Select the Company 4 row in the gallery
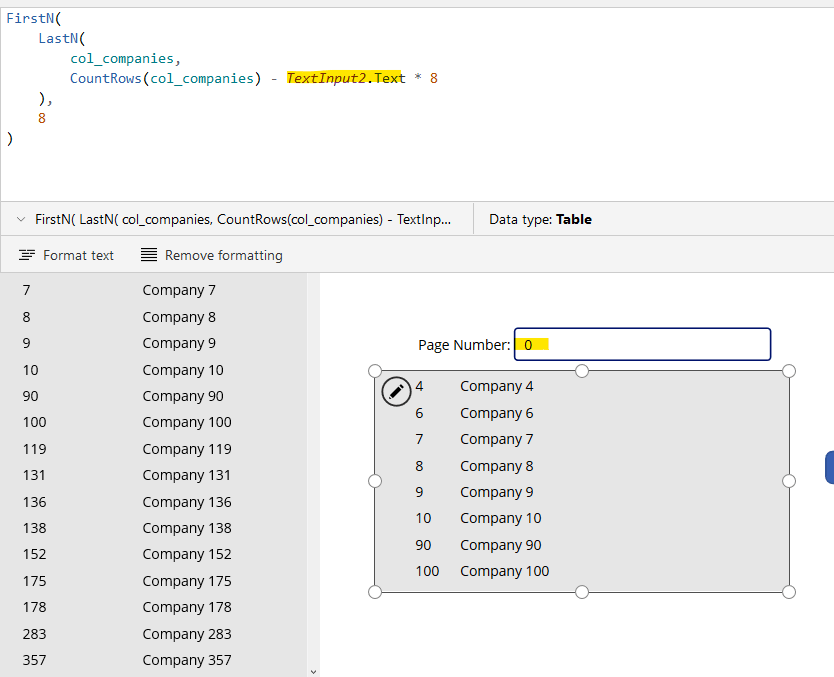The height and width of the screenshot is (677, 834). click(x=496, y=386)
